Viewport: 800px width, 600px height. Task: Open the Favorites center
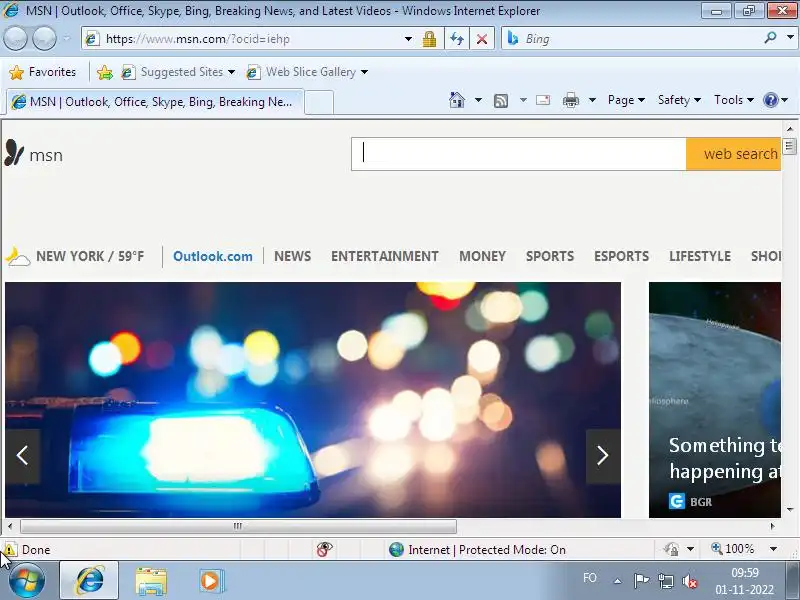(43, 72)
